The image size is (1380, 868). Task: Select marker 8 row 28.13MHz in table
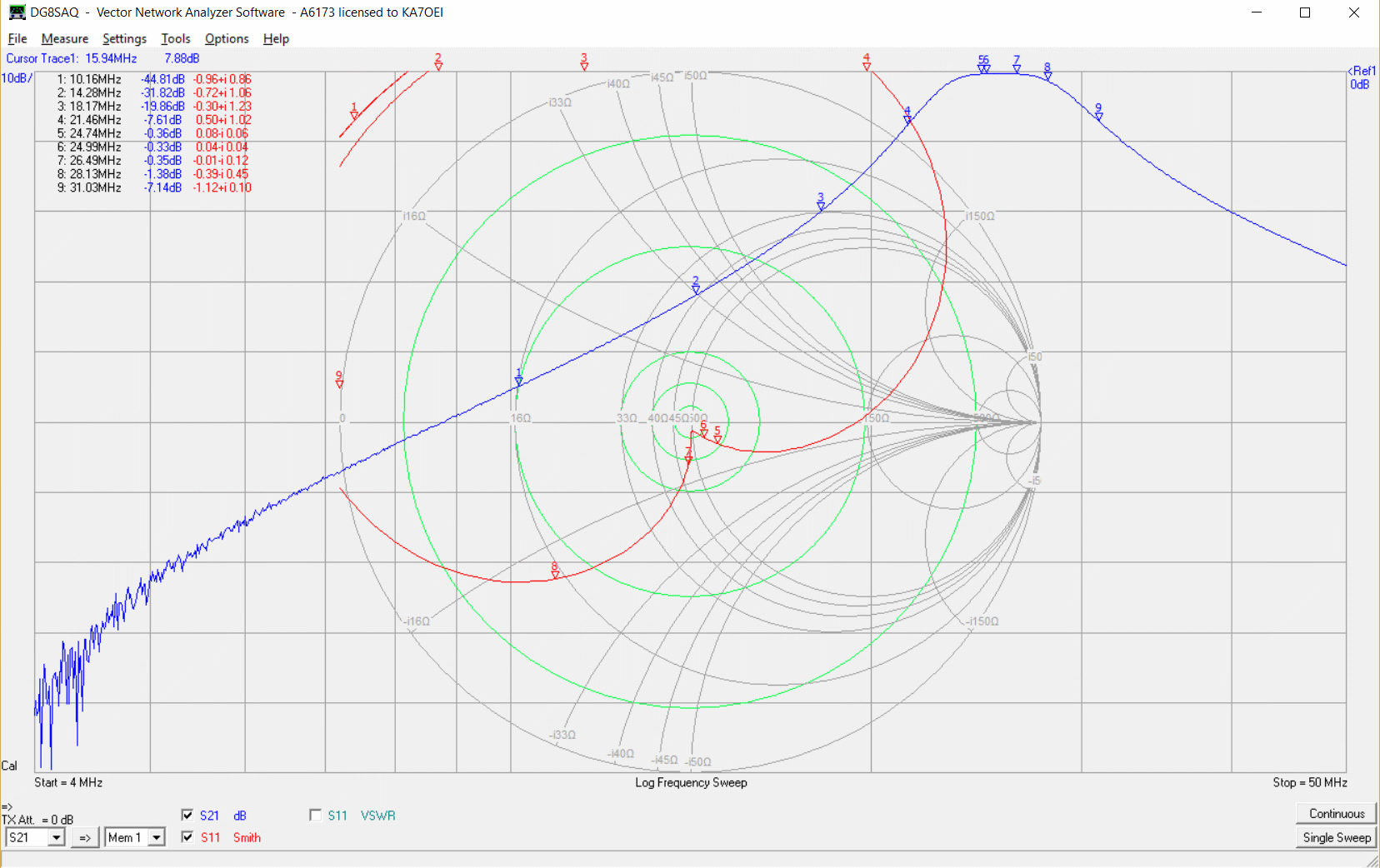pyautogui.click(x=154, y=173)
